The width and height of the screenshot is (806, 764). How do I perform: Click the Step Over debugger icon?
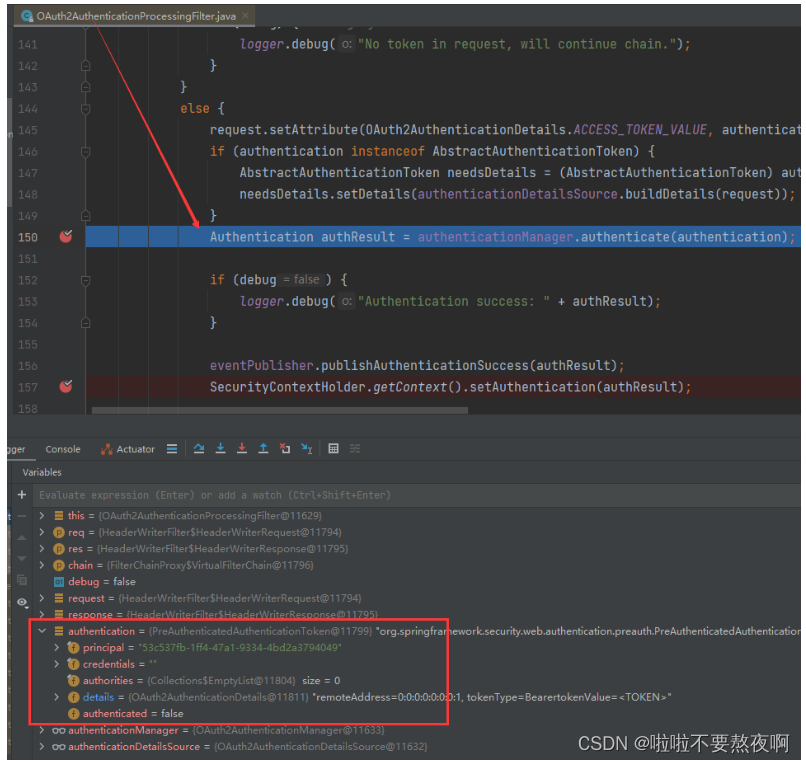pyautogui.click(x=199, y=449)
